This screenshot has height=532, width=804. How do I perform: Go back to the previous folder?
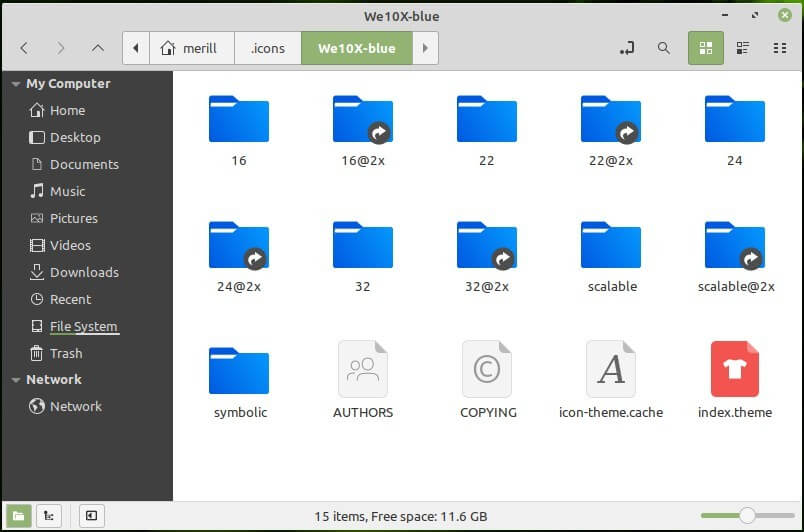(24, 48)
